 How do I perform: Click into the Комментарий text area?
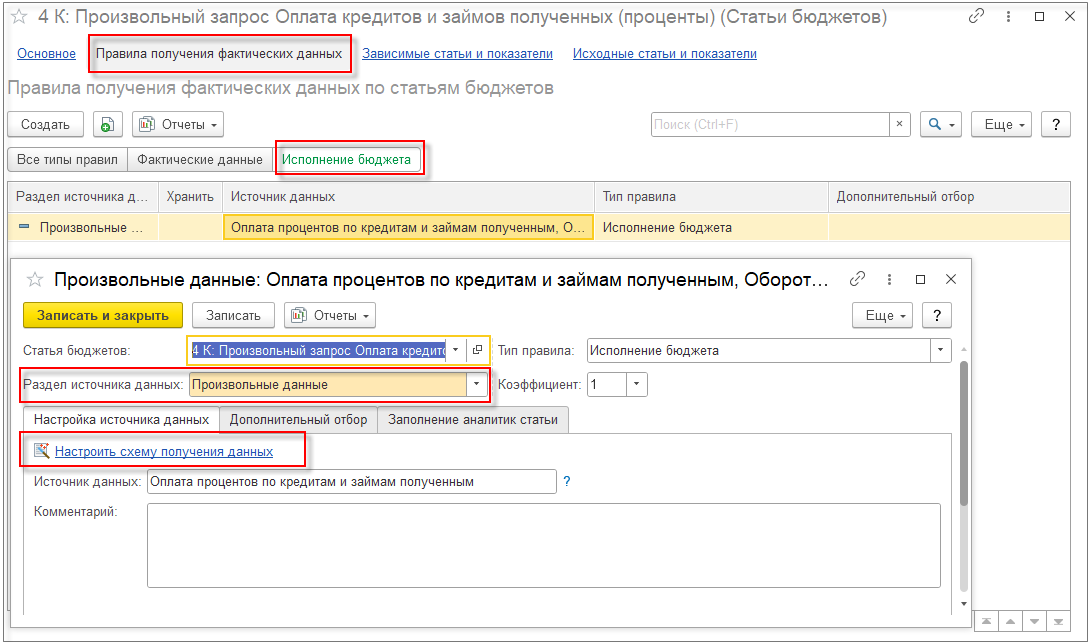click(544, 546)
